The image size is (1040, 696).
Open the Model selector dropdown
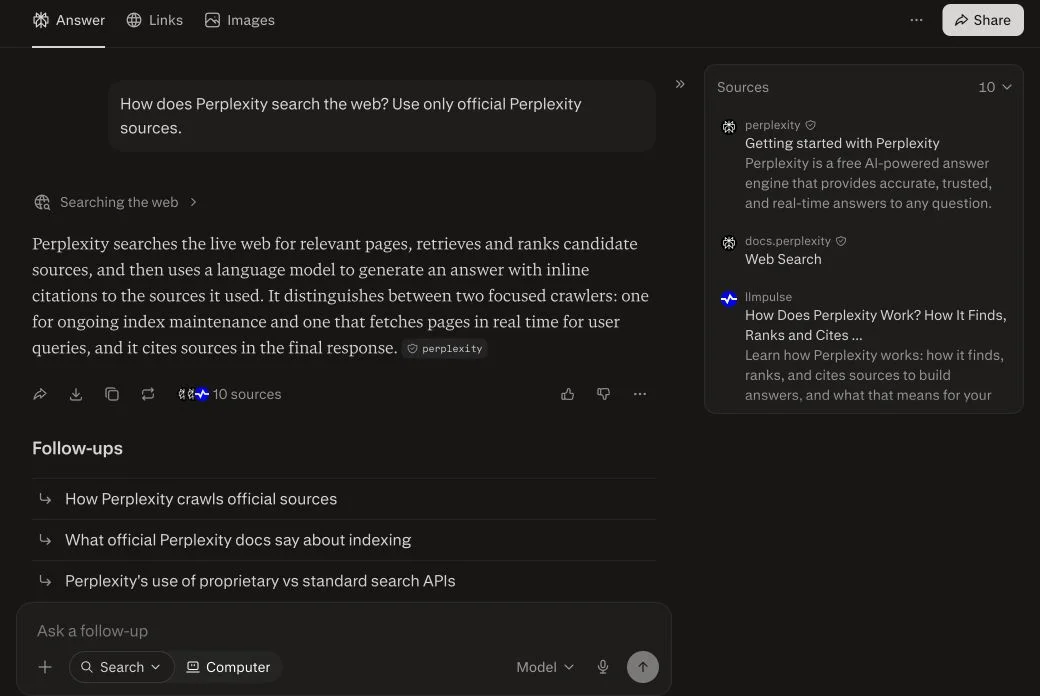545,667
